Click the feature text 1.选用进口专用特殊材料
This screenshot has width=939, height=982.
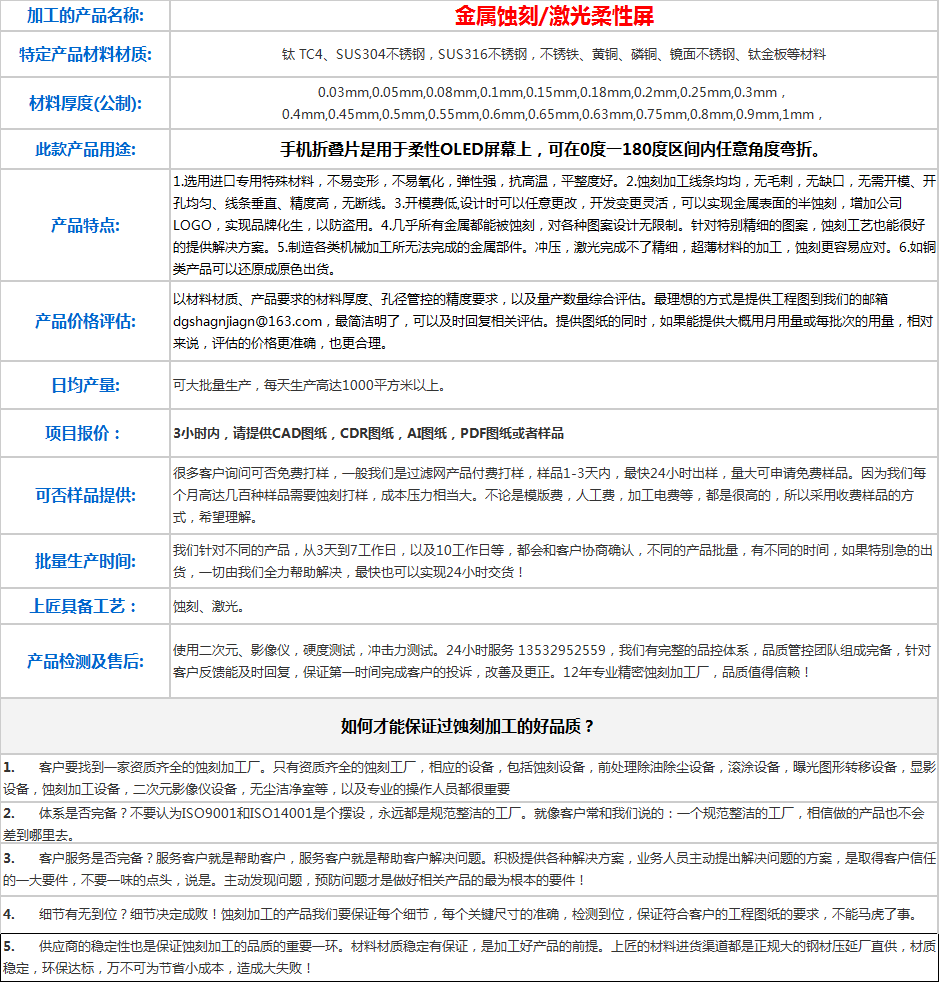(x=243, y=182)
